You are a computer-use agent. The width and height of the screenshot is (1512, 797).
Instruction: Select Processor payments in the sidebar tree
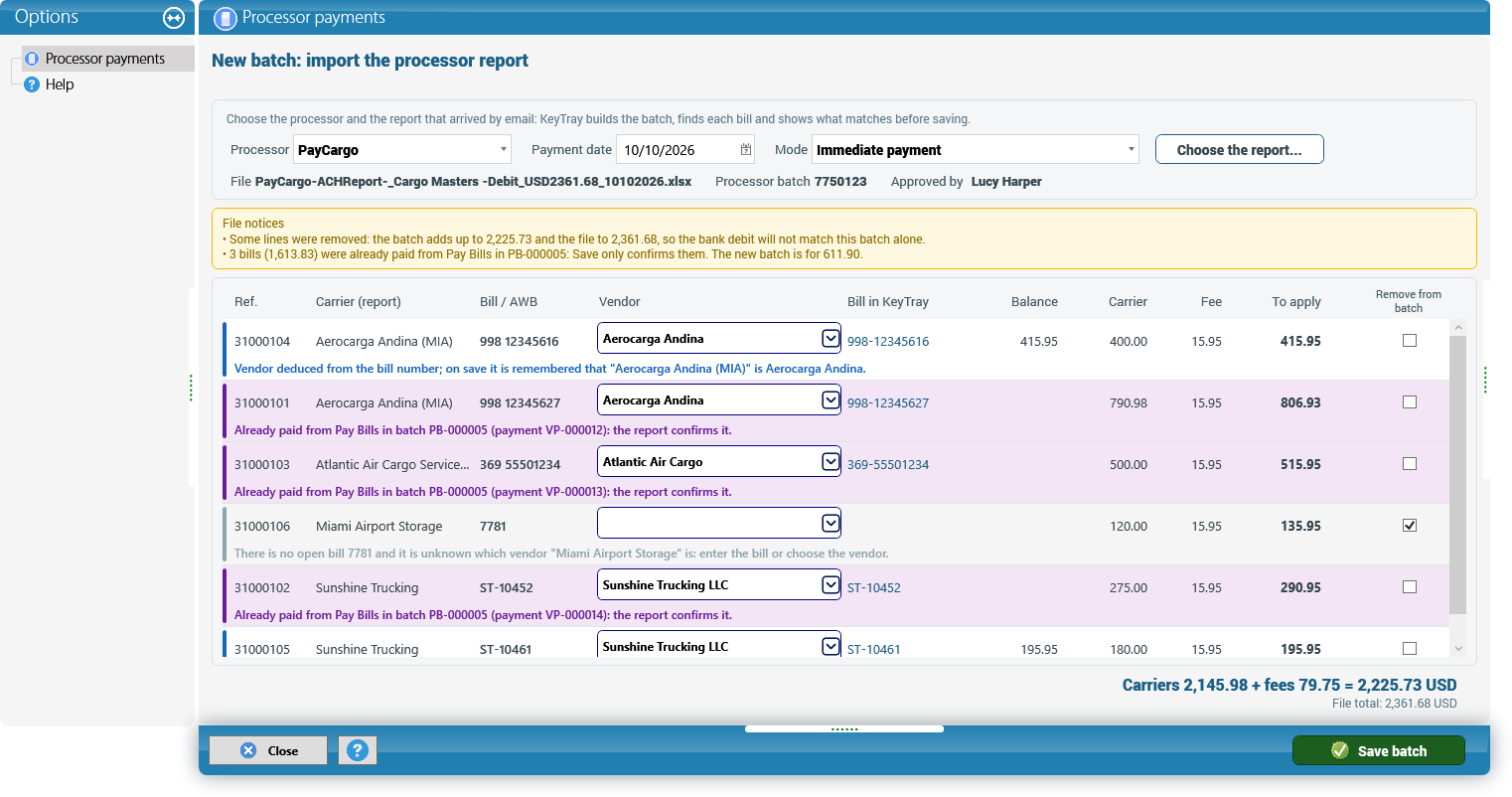(x=107, y=59)
